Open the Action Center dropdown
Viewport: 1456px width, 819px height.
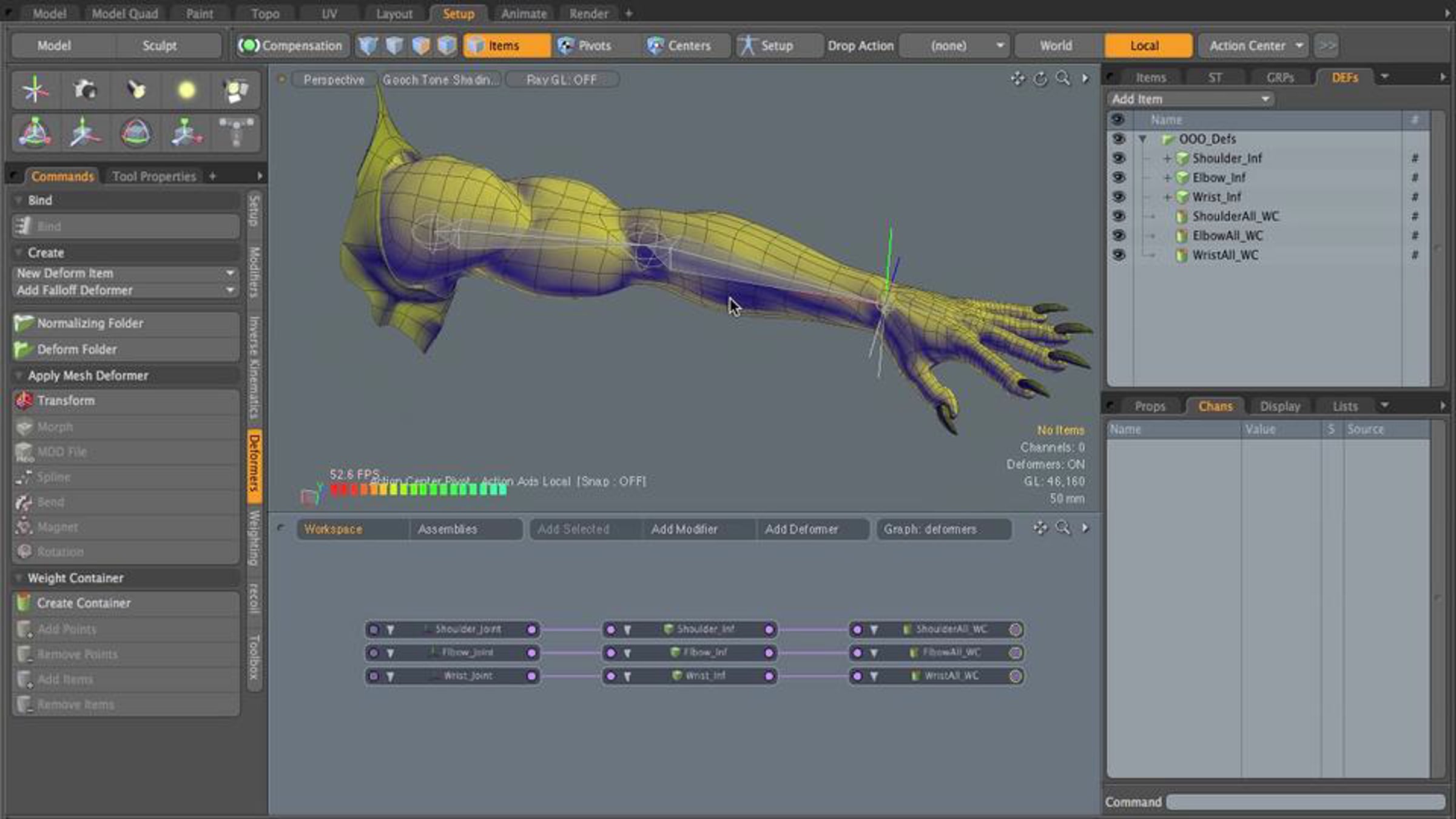click(1255, 45)
